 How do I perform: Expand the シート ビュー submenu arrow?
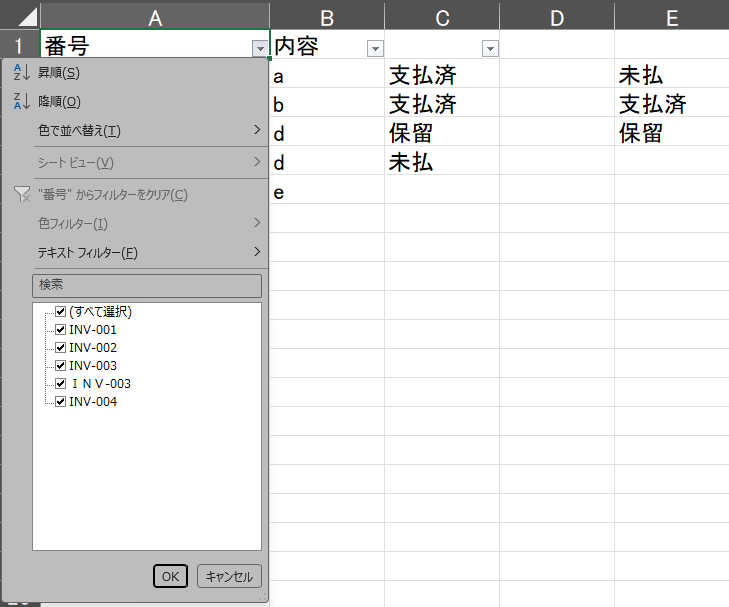(x=257, y=162)
